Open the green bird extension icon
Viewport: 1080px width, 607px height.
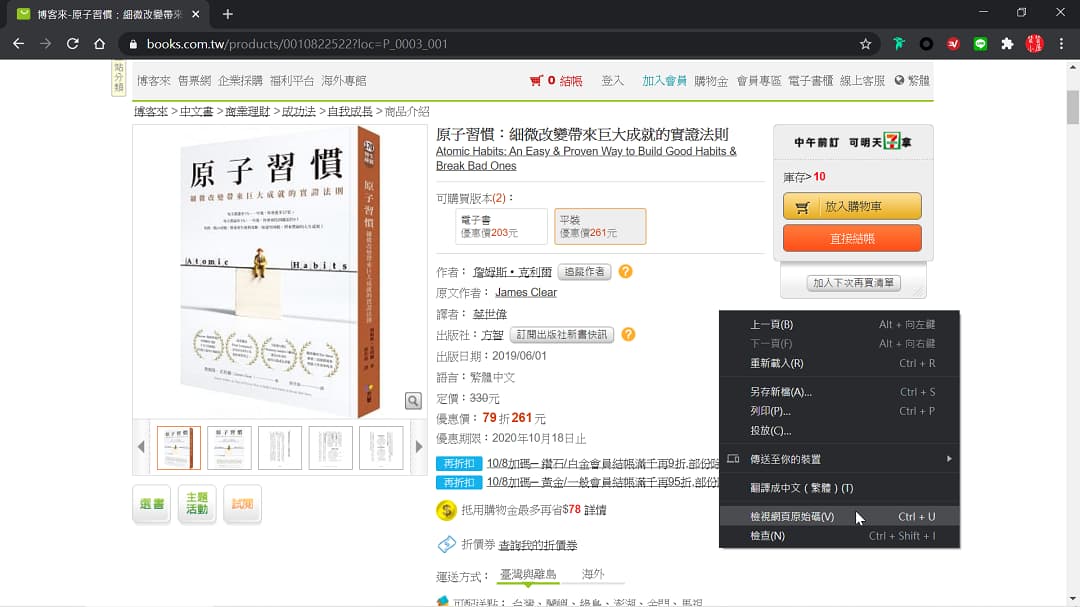[x=899, y=44]
